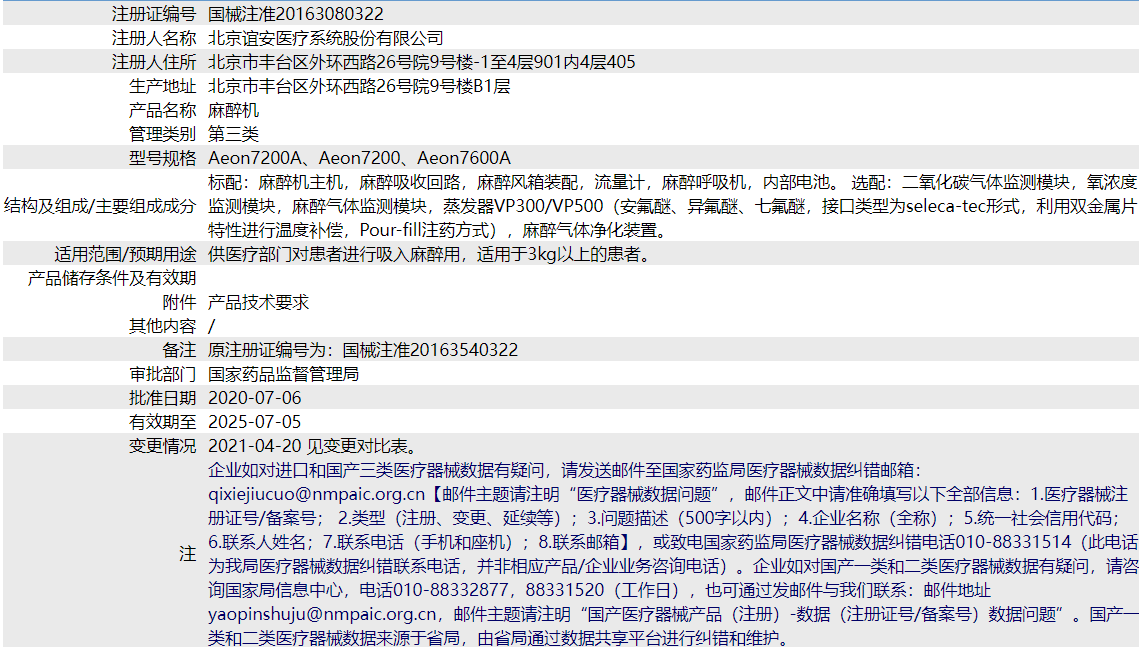Click the 备注 label
The width and height of the screenshot is (1139, 647).
click(x=179, y=349)
